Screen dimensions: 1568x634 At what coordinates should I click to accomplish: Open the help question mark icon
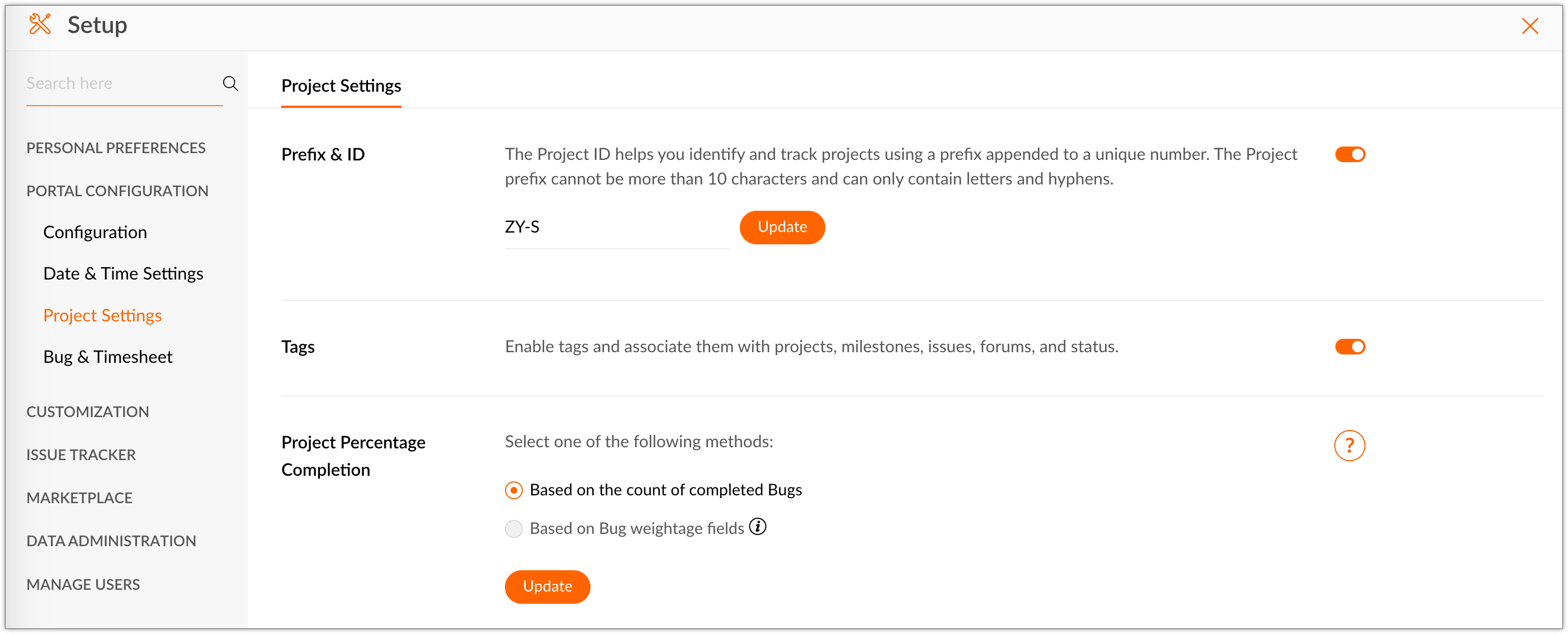[1349, 446]
